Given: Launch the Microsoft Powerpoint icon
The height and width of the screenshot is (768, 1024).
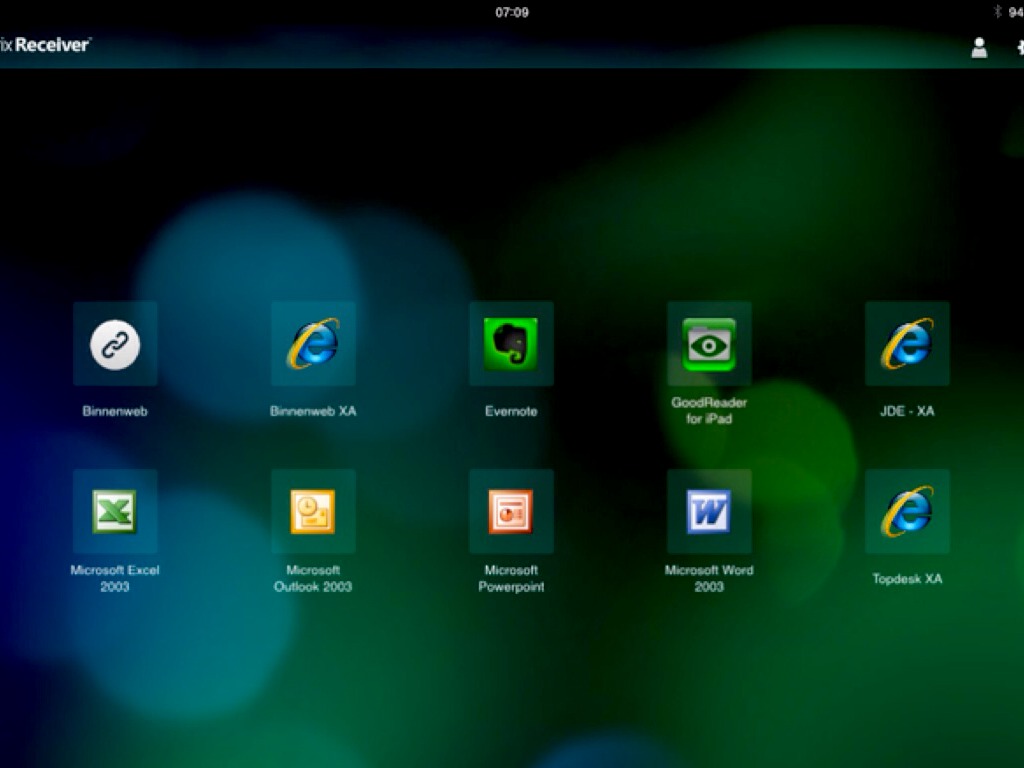Looking at the screenshot, I should pyautogui.click(x=511, y=512).
